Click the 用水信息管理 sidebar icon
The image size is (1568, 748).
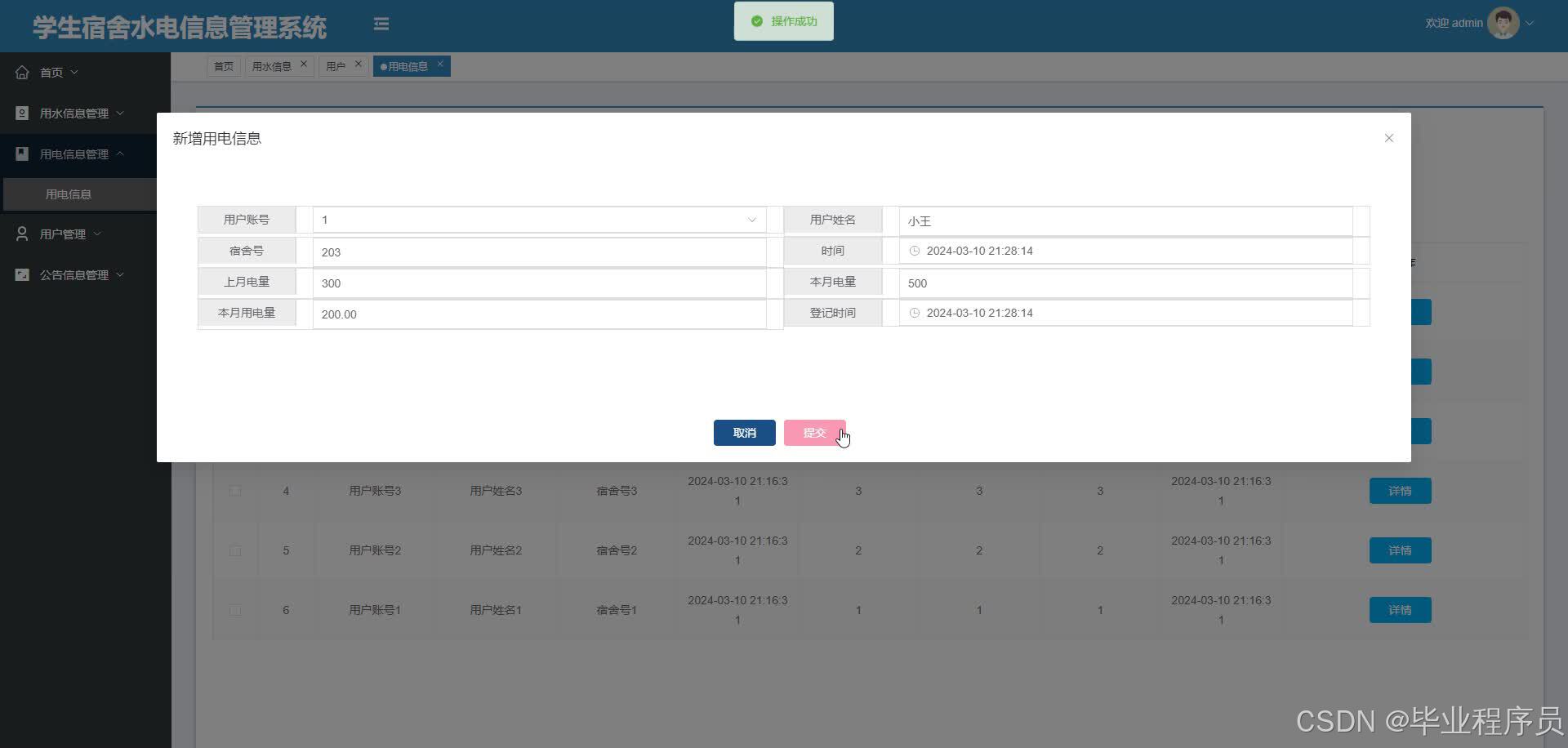click(x=22, y=114)
